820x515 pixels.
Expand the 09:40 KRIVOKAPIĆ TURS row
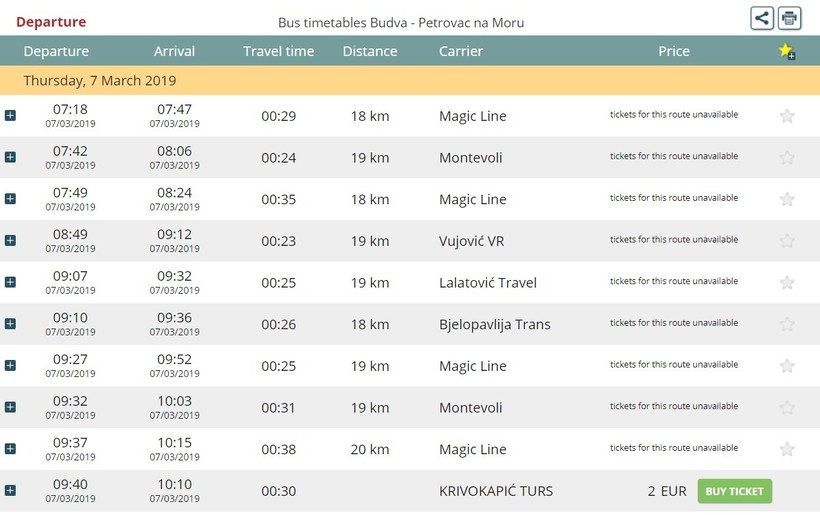click(x=10, y=490)
